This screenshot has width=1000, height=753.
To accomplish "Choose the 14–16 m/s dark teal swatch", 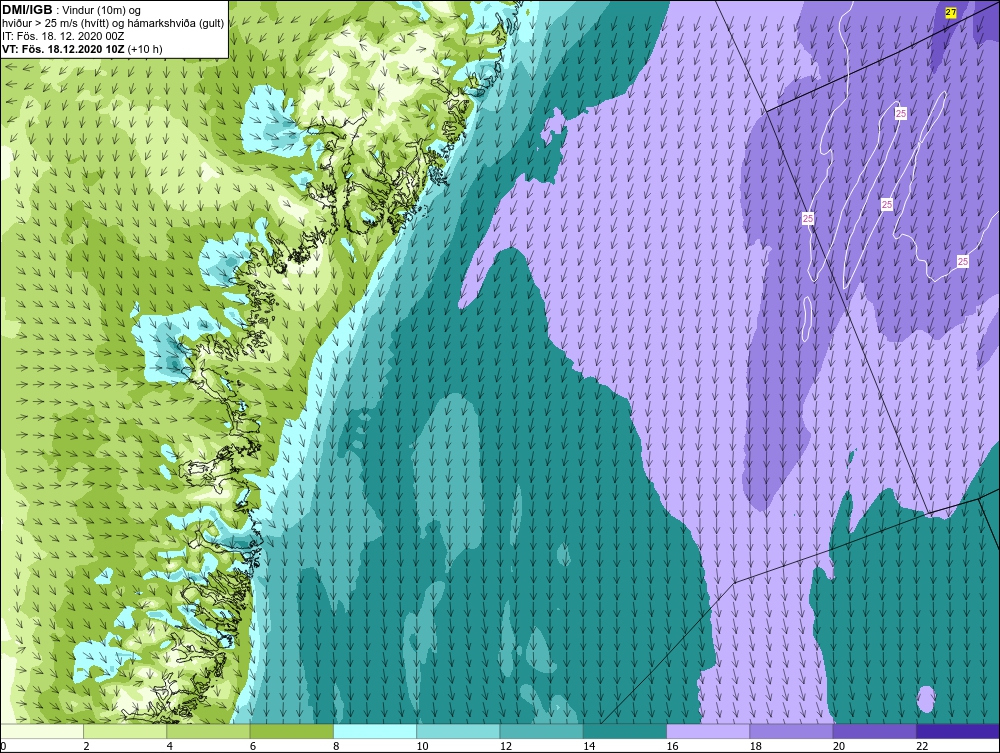I will 625,731.
